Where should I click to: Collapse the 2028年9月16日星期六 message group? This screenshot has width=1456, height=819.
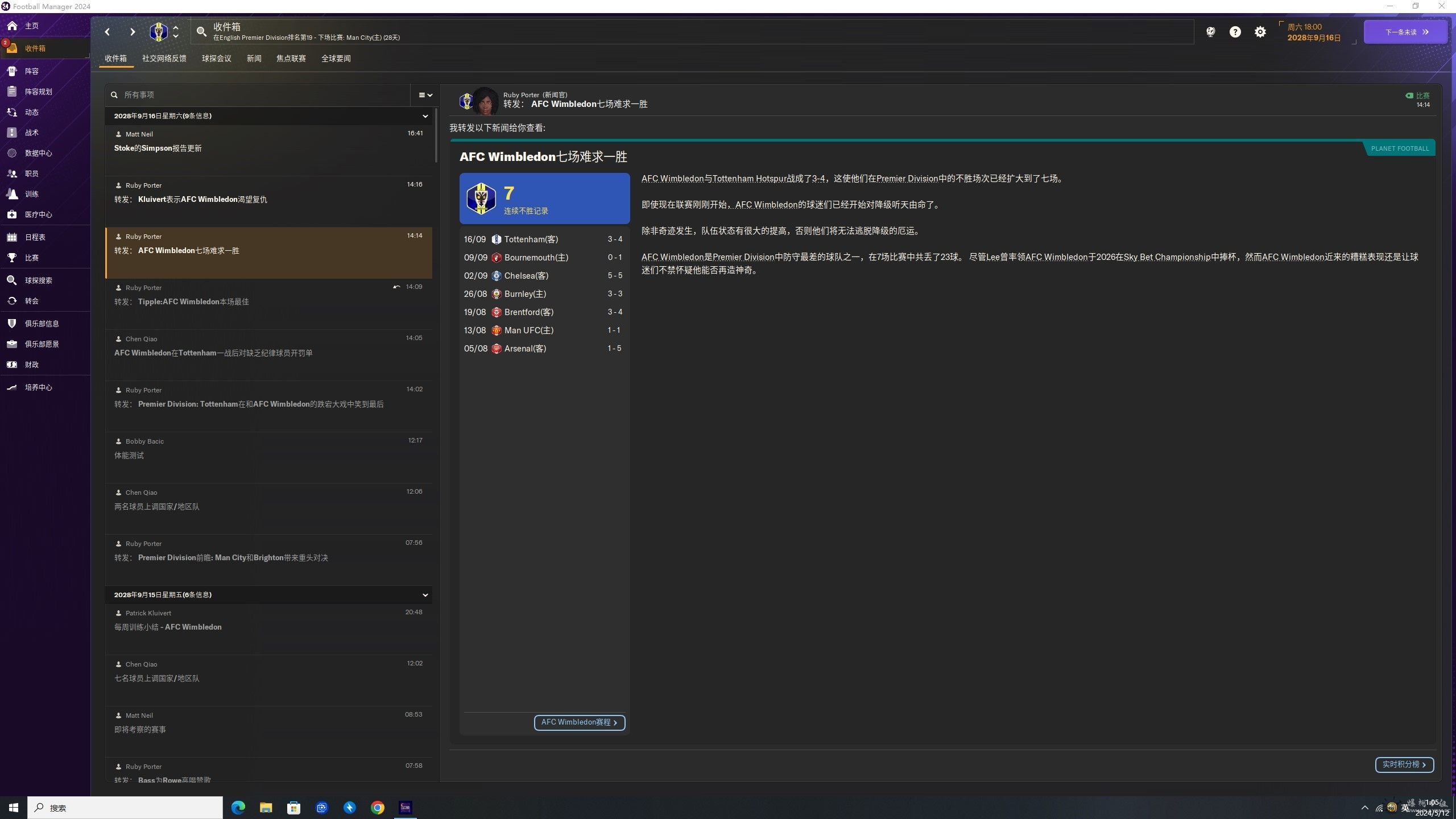click(425, 116)
